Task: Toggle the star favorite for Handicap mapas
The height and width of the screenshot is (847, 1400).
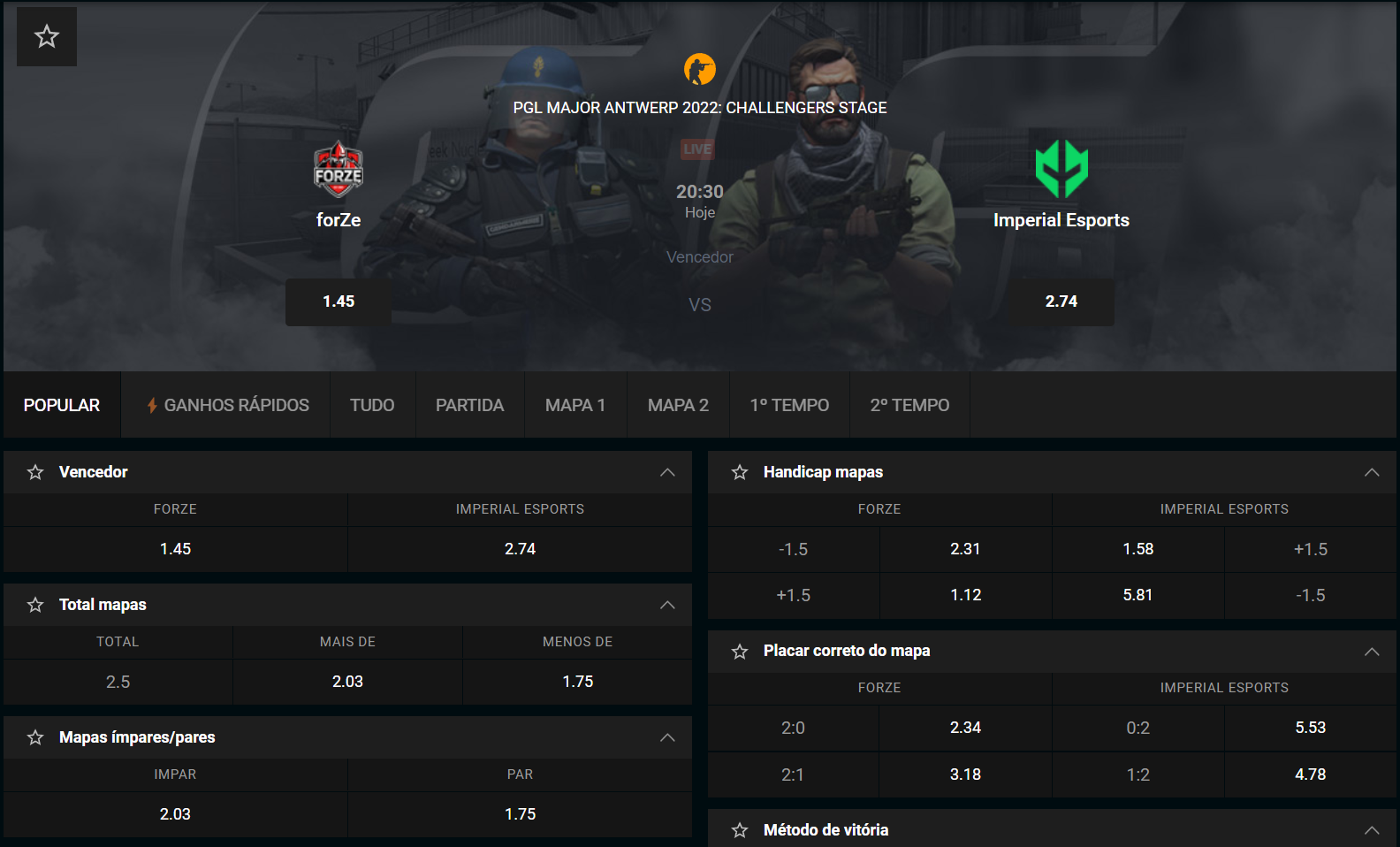Action: pyautogui.click(x=740, y=472)
